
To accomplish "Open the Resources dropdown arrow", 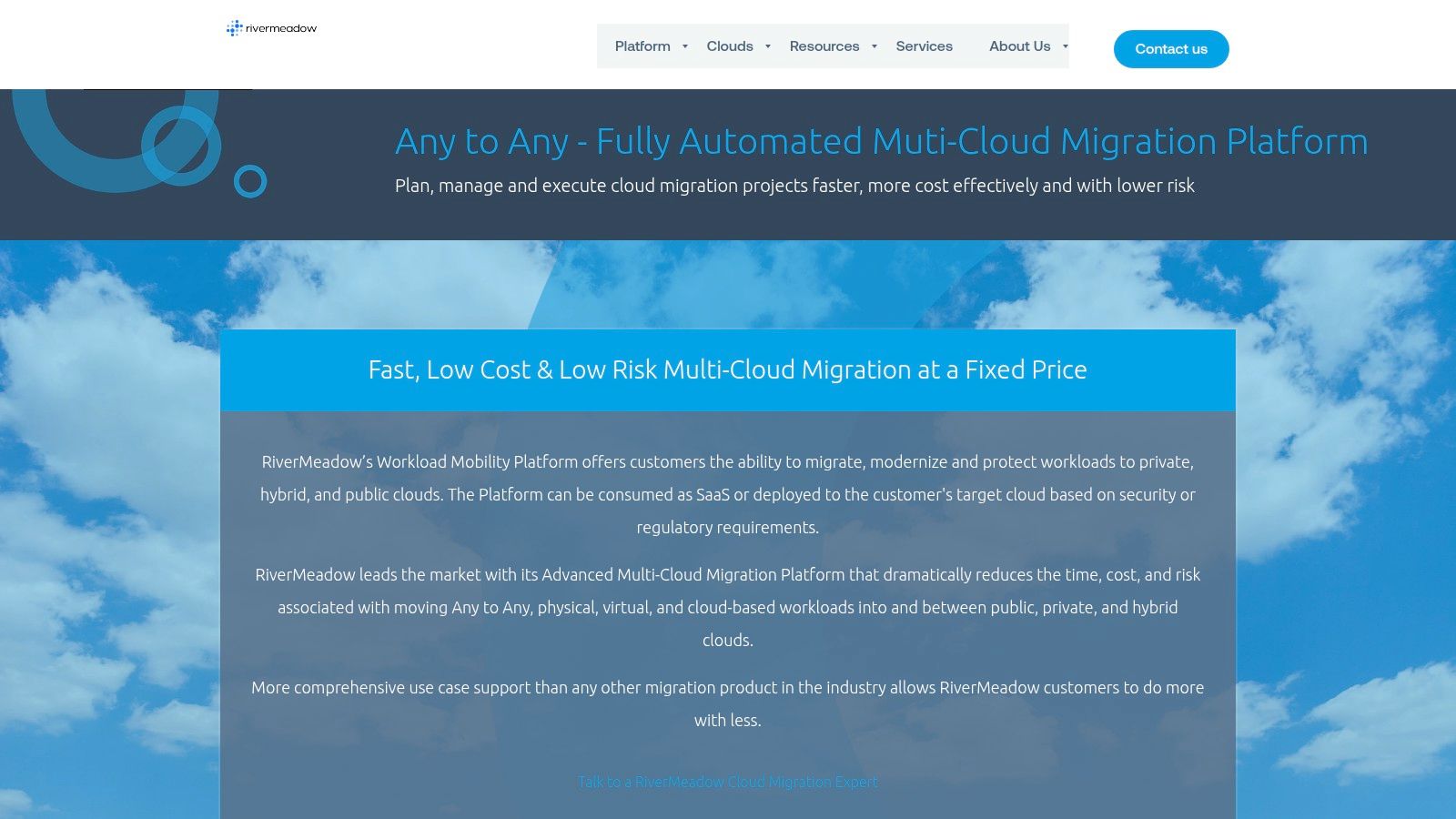I will 873,46.
